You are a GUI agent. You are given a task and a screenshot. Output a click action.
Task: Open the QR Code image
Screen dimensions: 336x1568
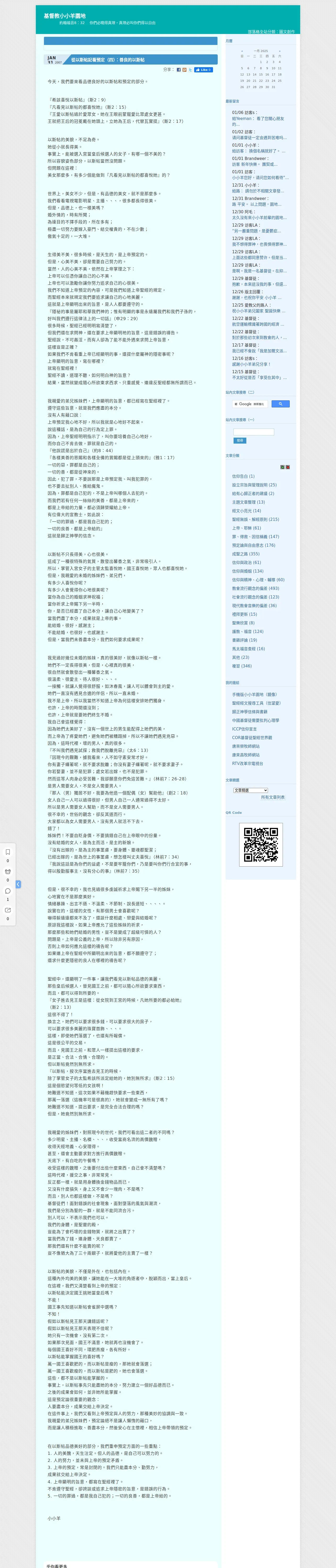pyautogui.click(x=261, y=845)
